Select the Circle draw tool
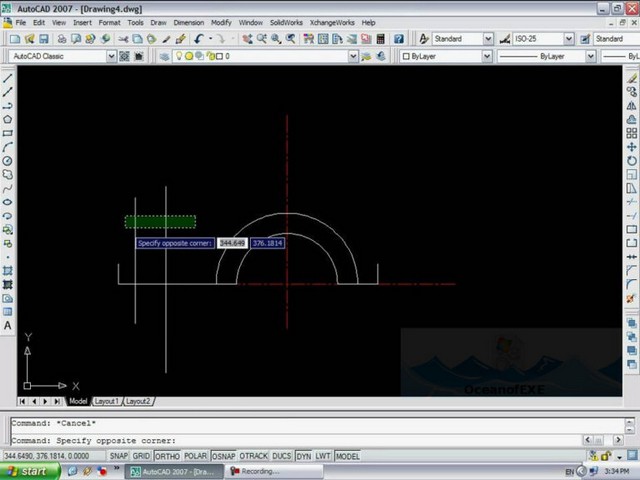640x480 pixels. click(x=7, y=161)
